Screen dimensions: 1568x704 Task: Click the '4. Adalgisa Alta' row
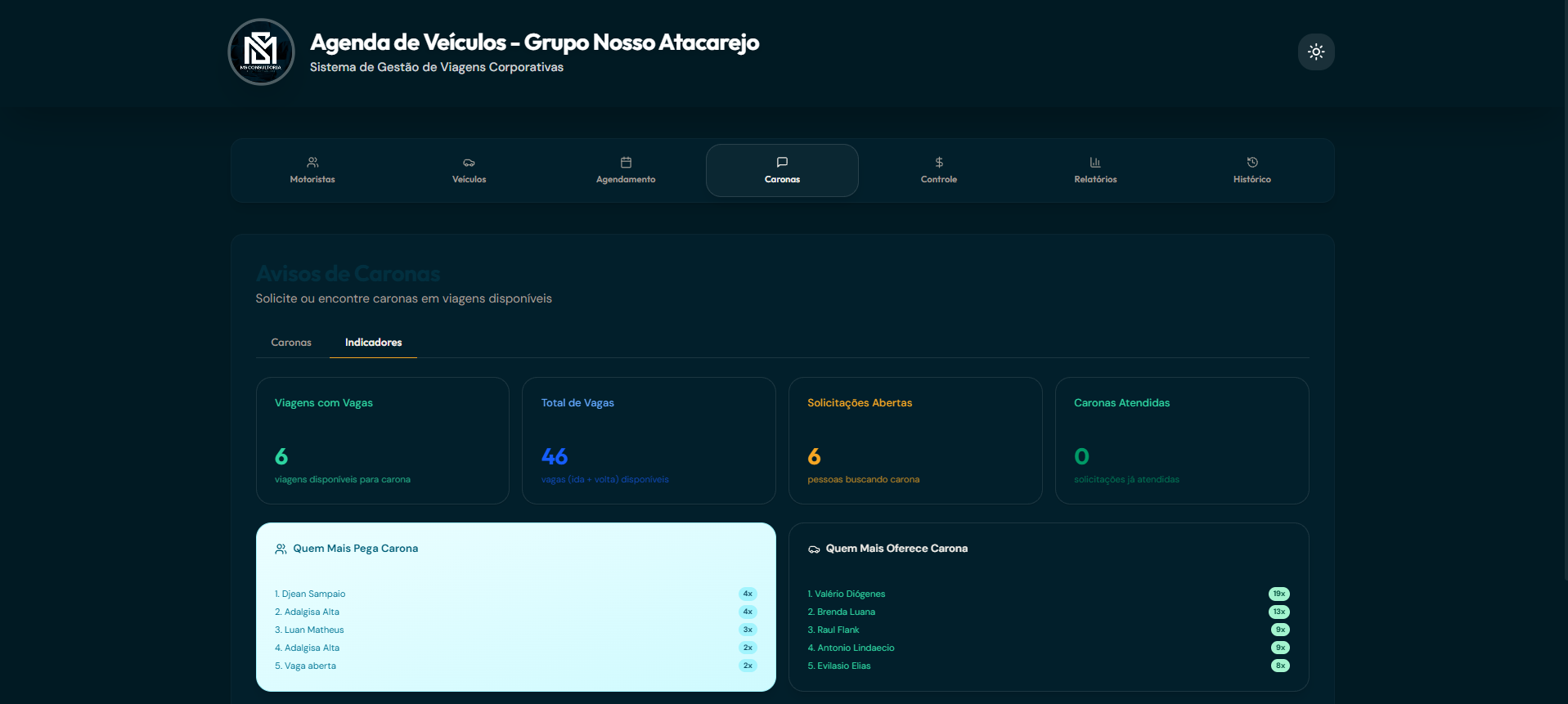click(516, 648)
